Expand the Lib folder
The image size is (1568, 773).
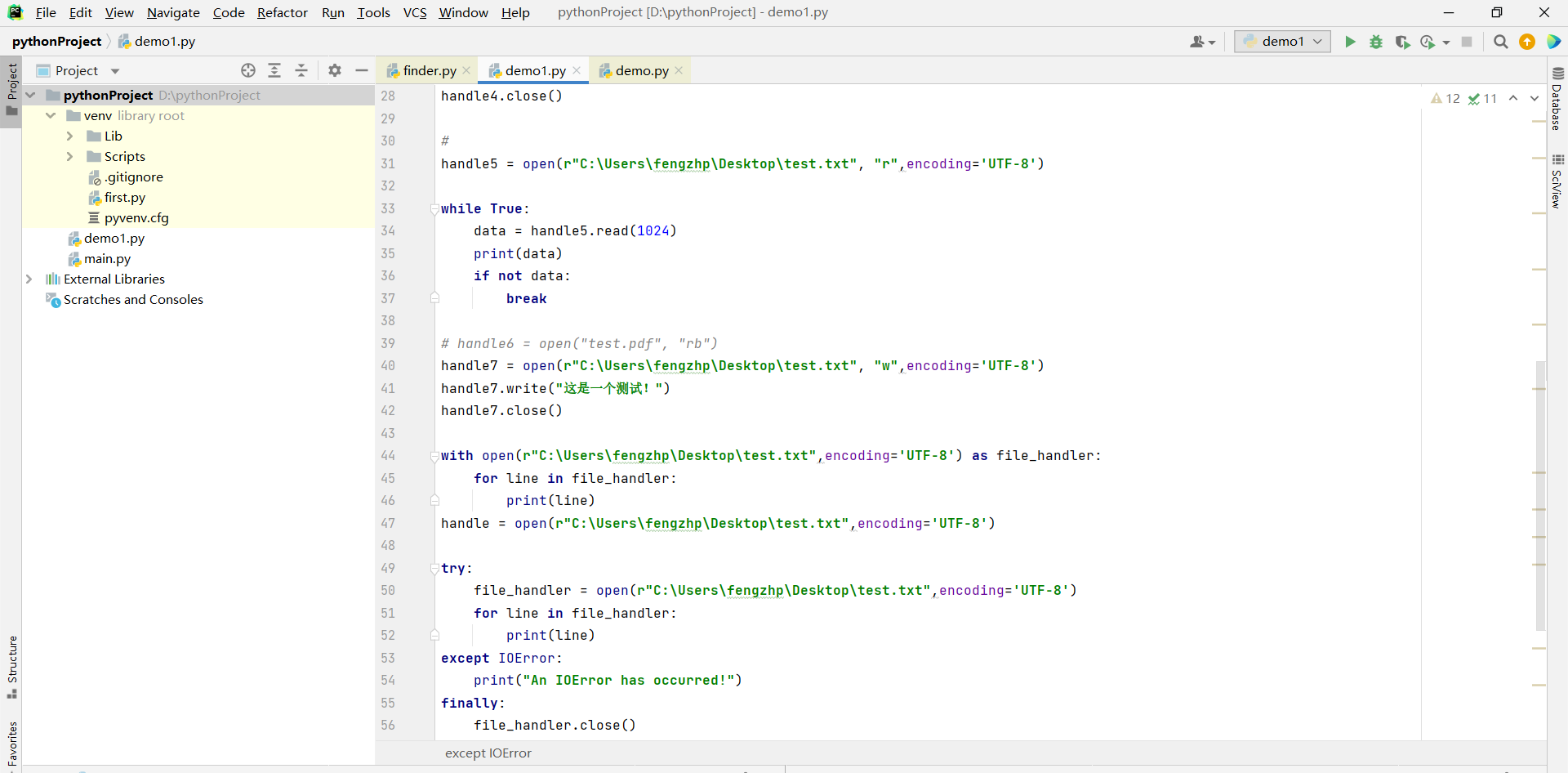click(70, 136)
